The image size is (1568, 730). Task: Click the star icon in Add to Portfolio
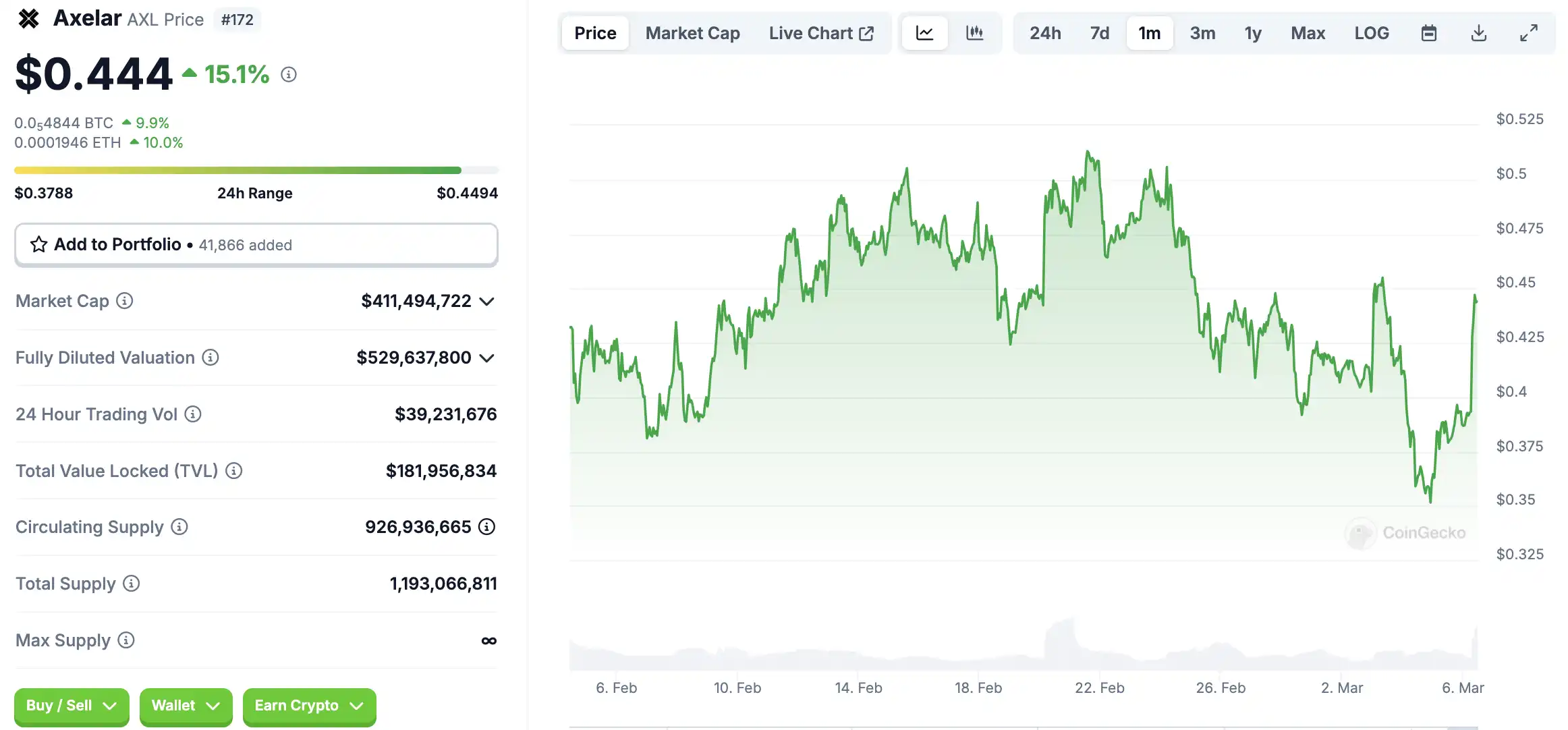coord(38,244)
